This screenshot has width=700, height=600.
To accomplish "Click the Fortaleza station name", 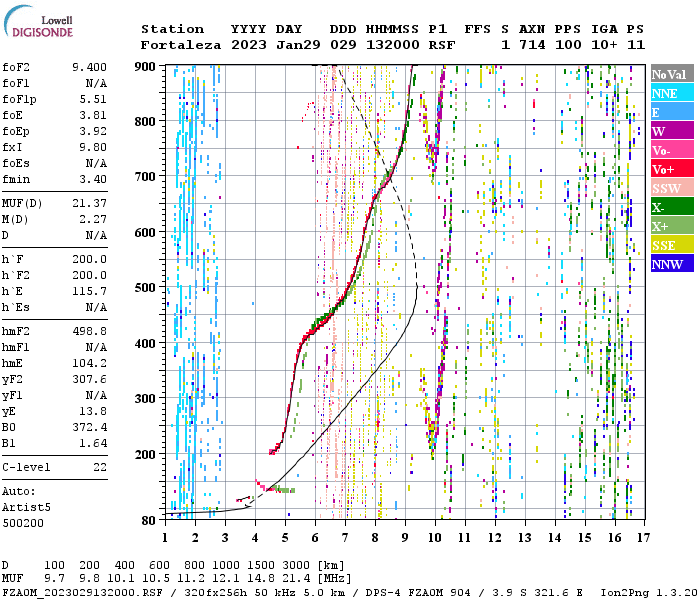I will [x=181, y=45].
